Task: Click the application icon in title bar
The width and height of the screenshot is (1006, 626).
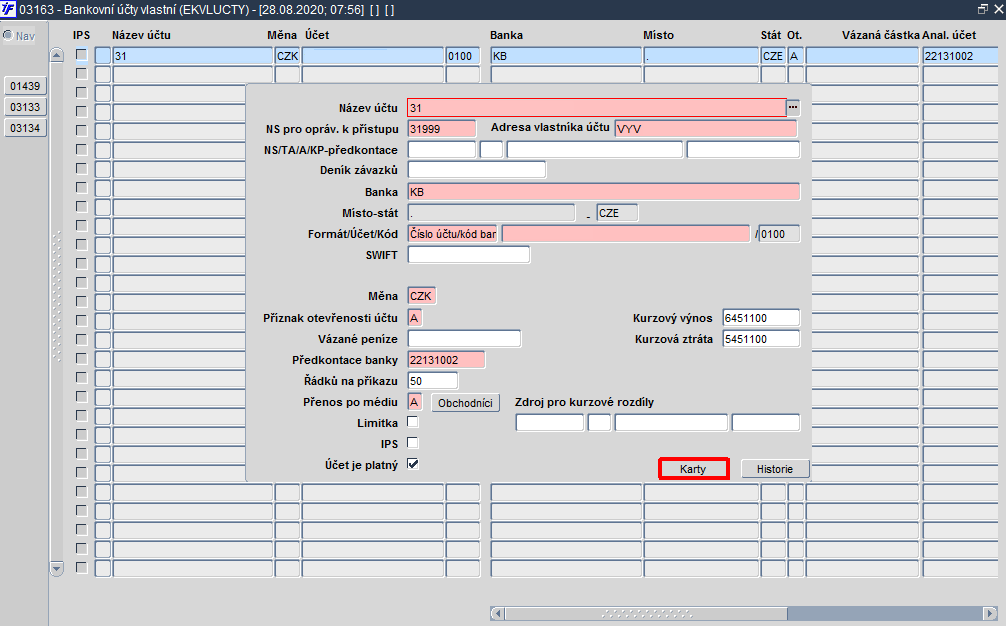Action: pos(8,10)
